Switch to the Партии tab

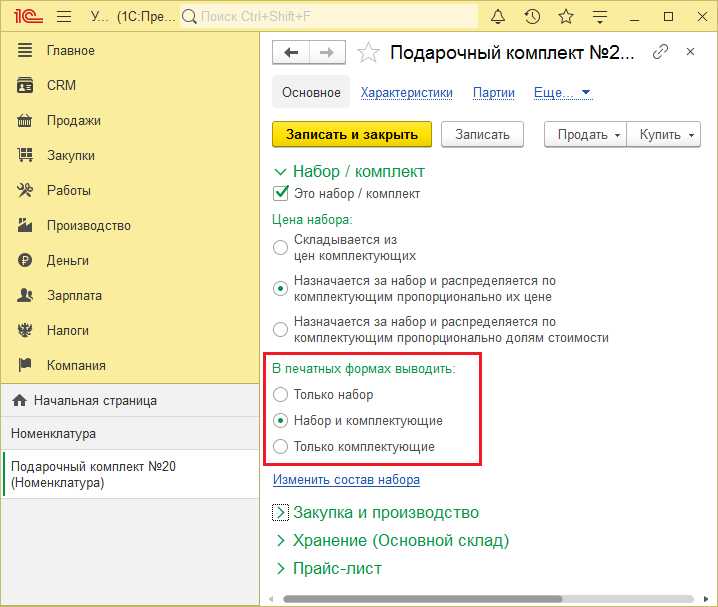coord(494,93)
